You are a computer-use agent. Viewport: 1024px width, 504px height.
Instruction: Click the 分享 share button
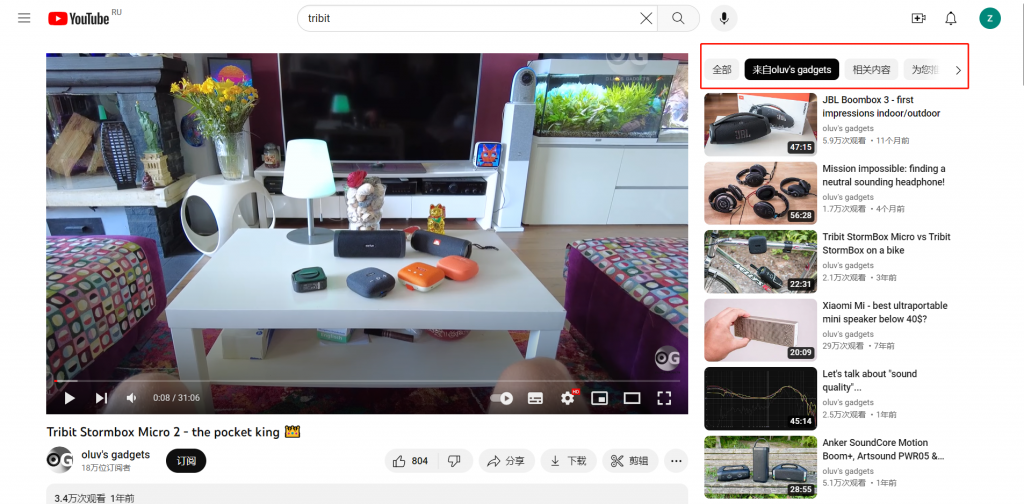pyautogui.click(x=507, y=461)
